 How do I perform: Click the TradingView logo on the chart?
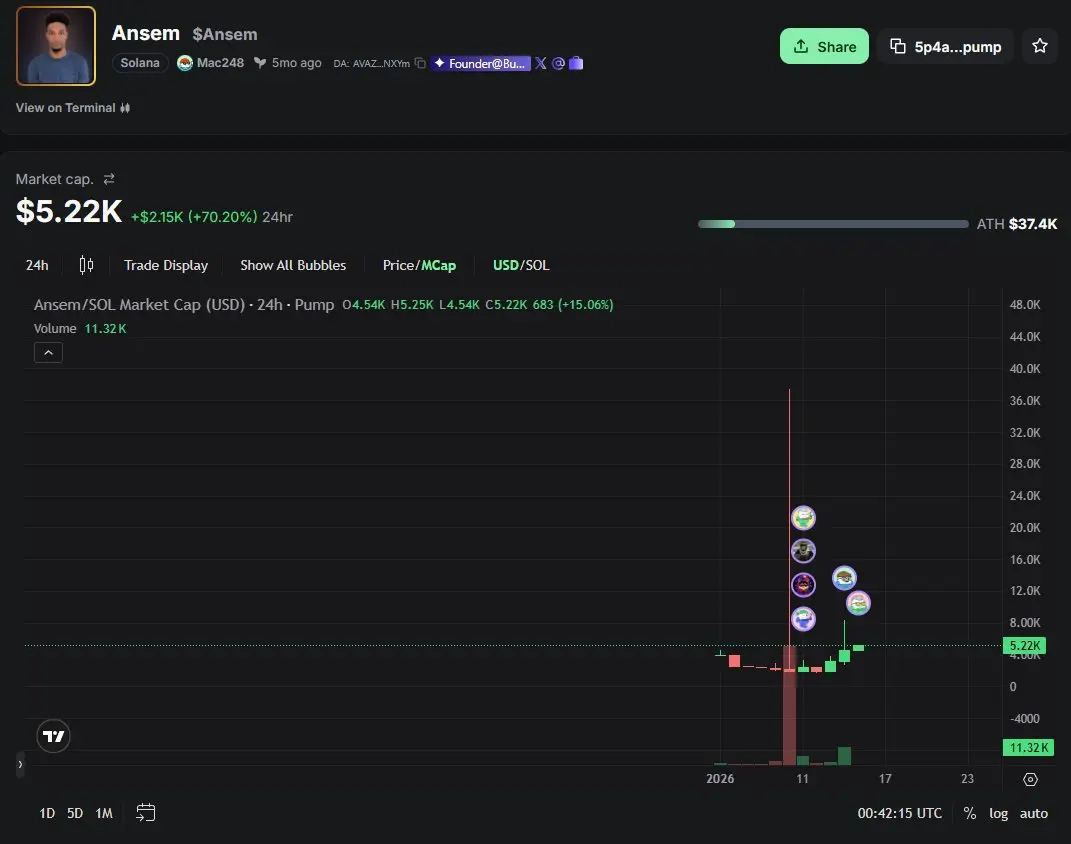click(53, 736)
